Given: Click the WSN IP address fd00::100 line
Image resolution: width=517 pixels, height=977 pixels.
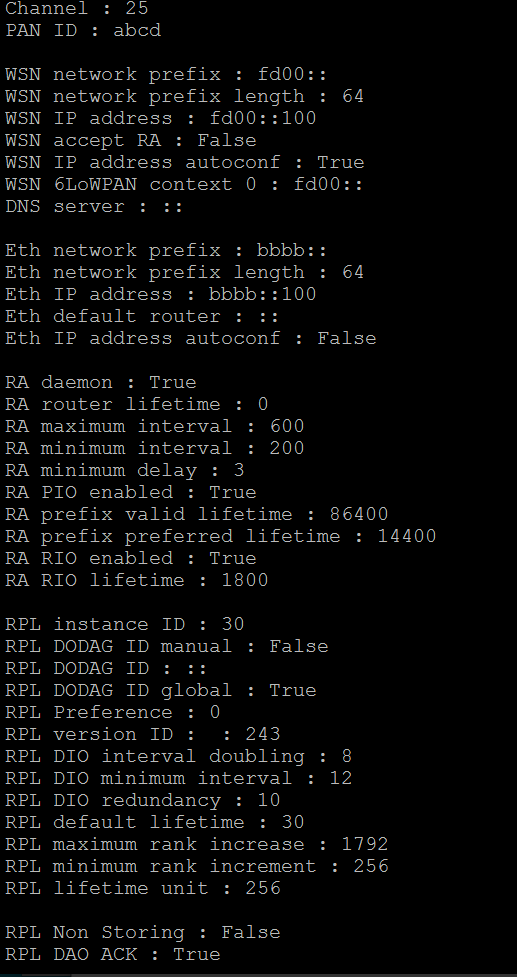Looking at the screenshot, I should 161,118.
